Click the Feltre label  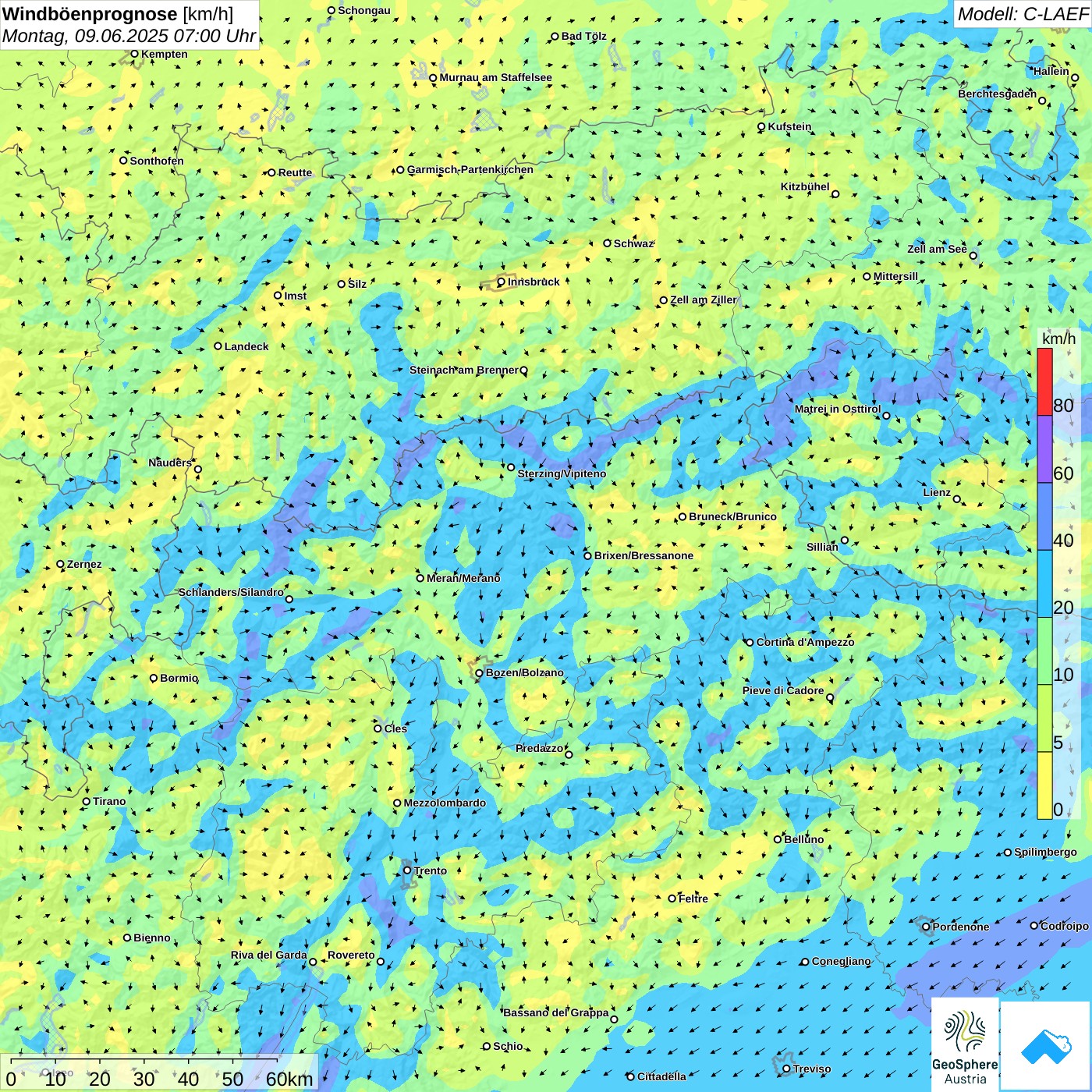pyautogui.click(x=693, y=899)
